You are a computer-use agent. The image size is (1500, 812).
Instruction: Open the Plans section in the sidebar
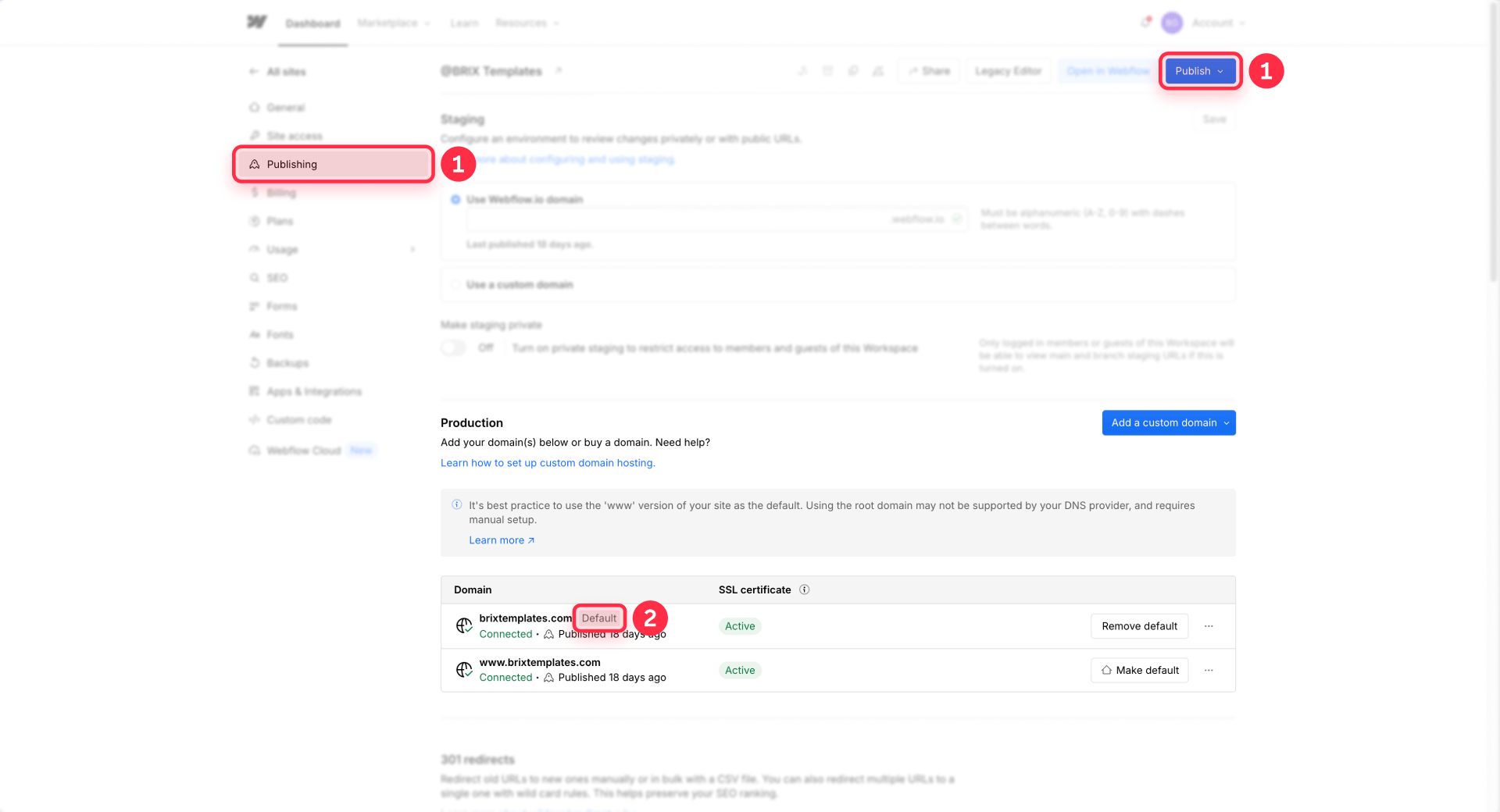point(280,221)
